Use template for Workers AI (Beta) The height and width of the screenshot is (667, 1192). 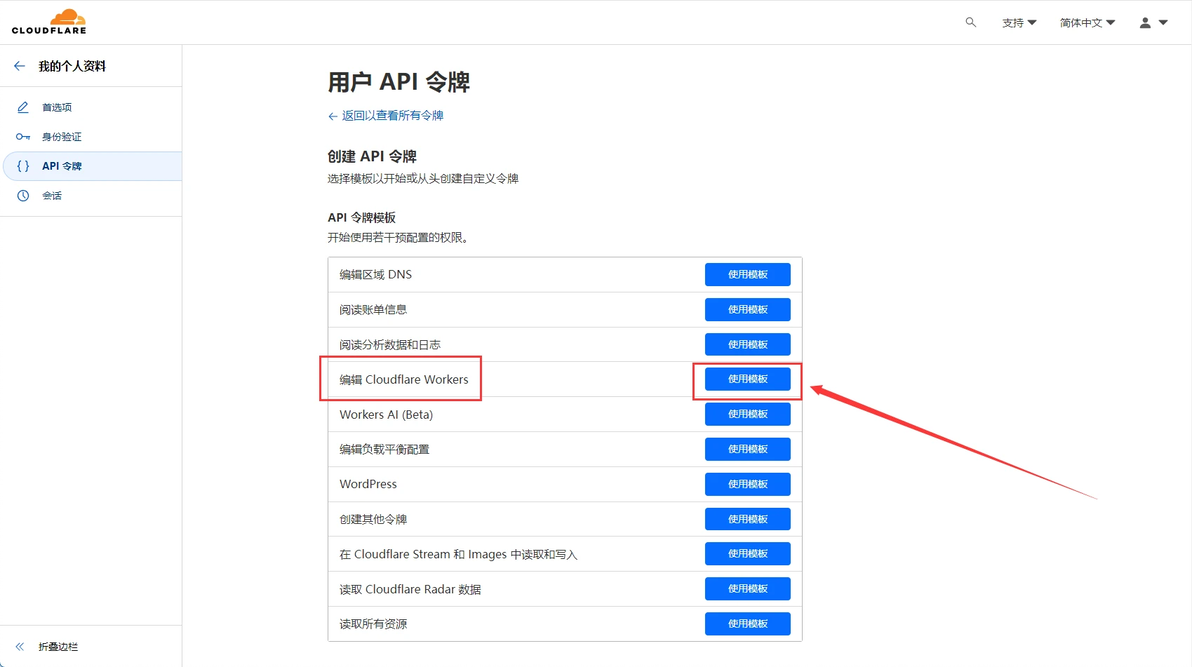[x=747, y=414]
